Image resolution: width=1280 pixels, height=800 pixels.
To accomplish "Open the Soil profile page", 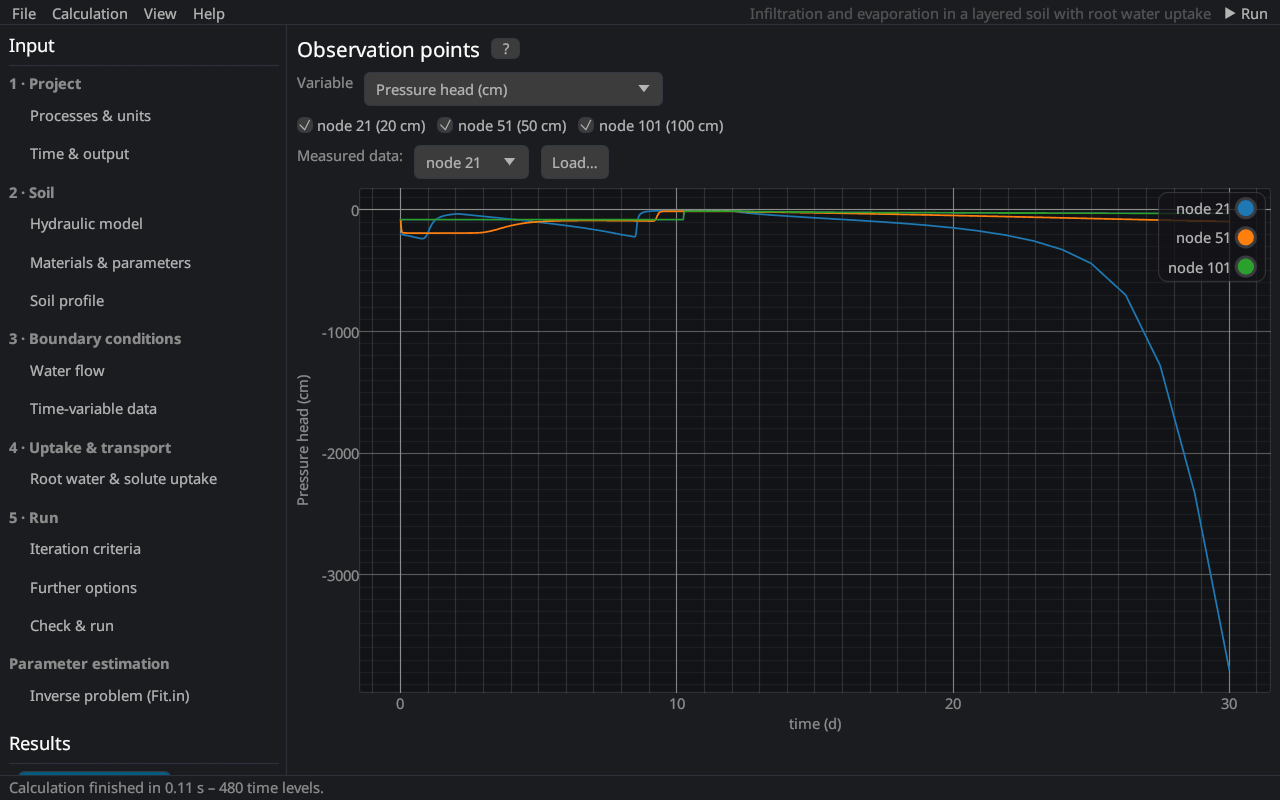I will click(x=67, y=301).
